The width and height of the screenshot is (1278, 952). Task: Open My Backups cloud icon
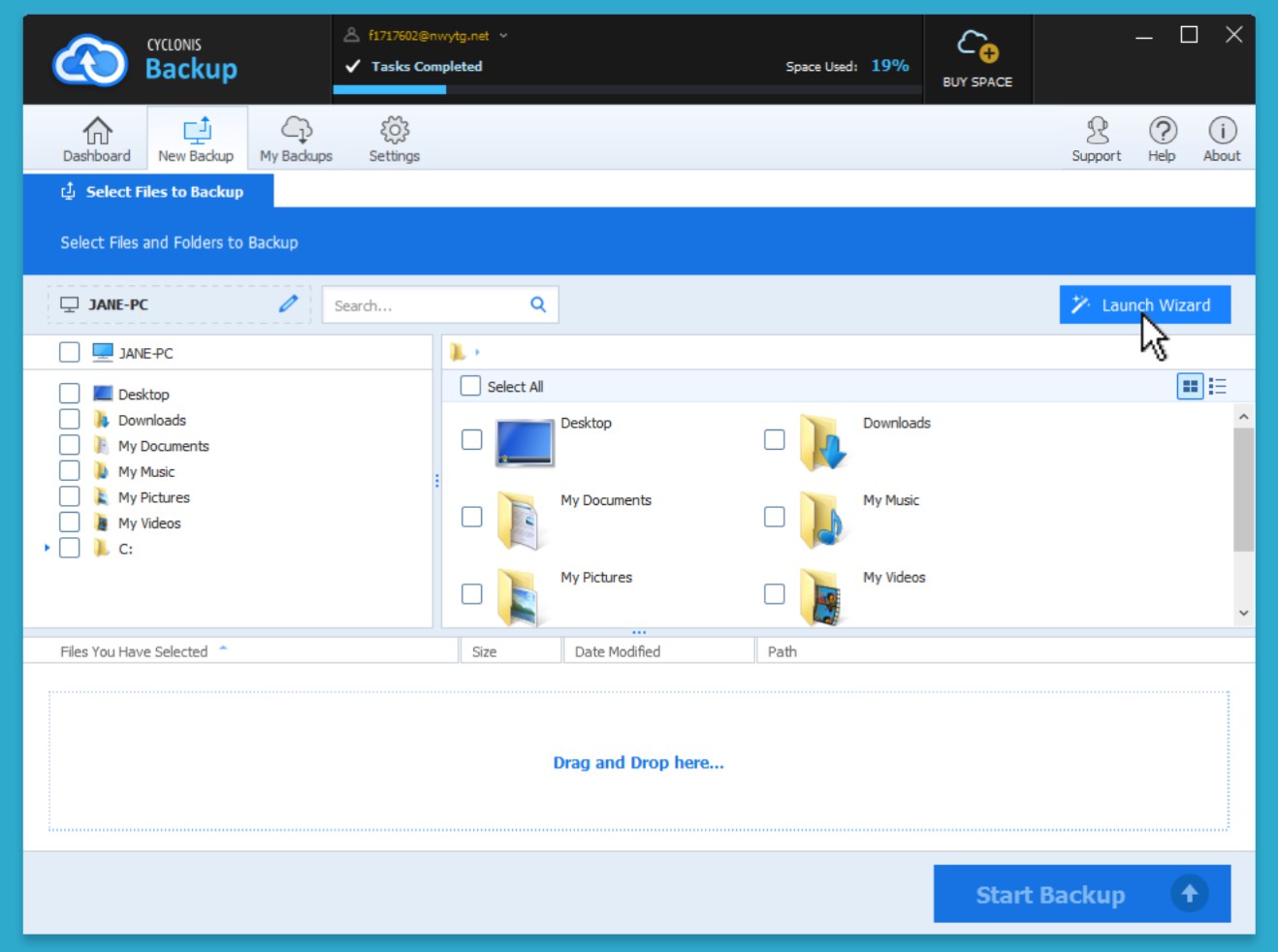[296, 131]
